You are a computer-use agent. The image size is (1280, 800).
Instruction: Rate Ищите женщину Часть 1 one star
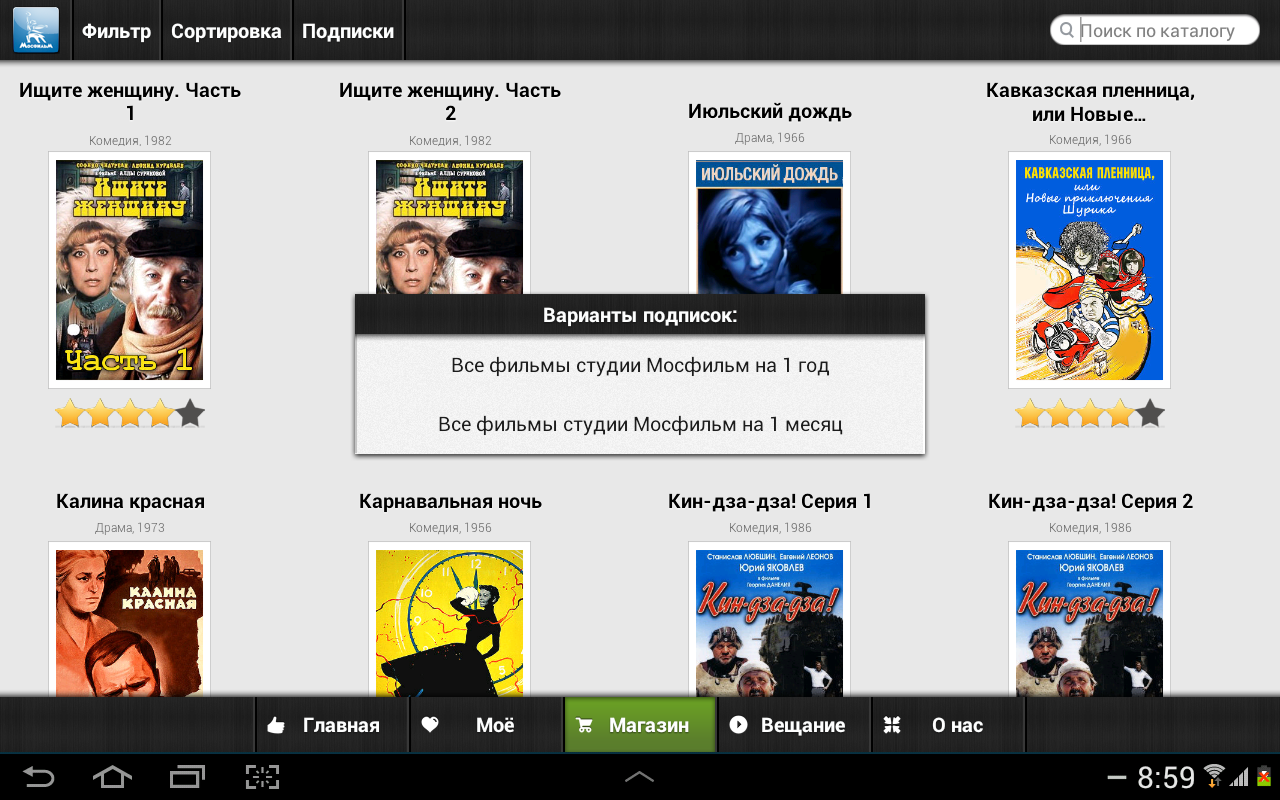click(x=69, y=413)
